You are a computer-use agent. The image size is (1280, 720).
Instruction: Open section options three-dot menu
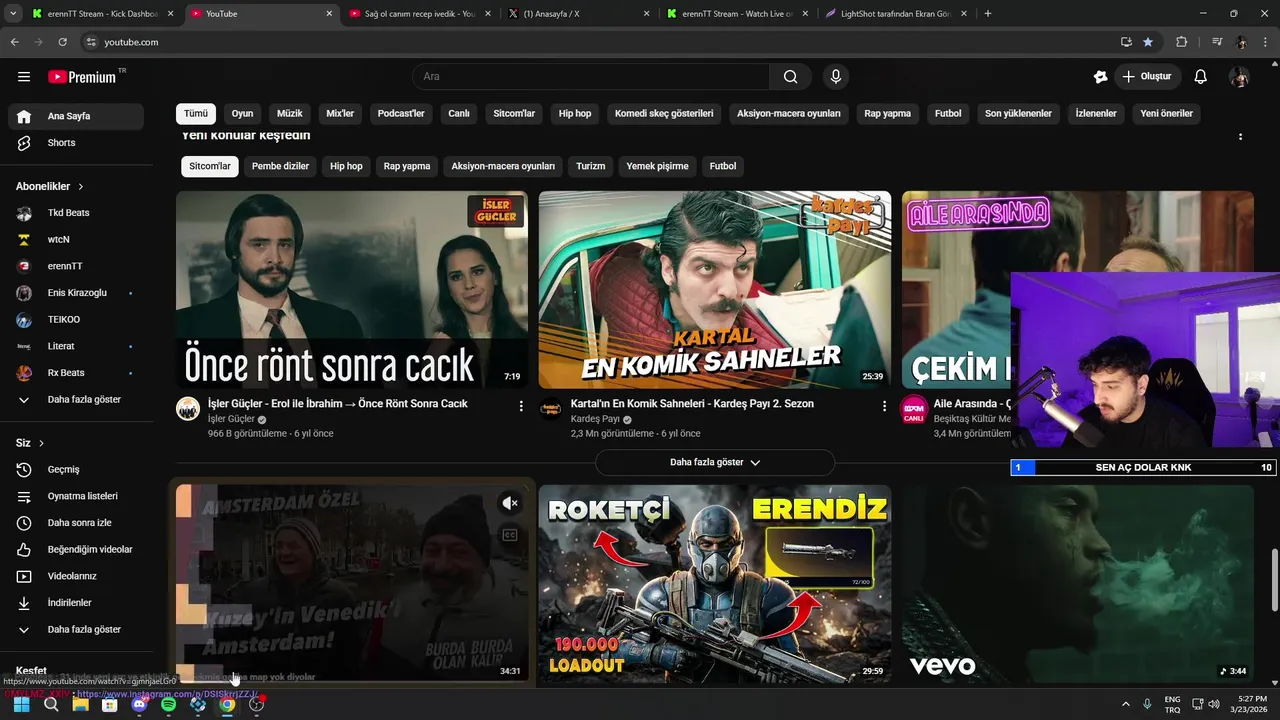point(1240,136)
